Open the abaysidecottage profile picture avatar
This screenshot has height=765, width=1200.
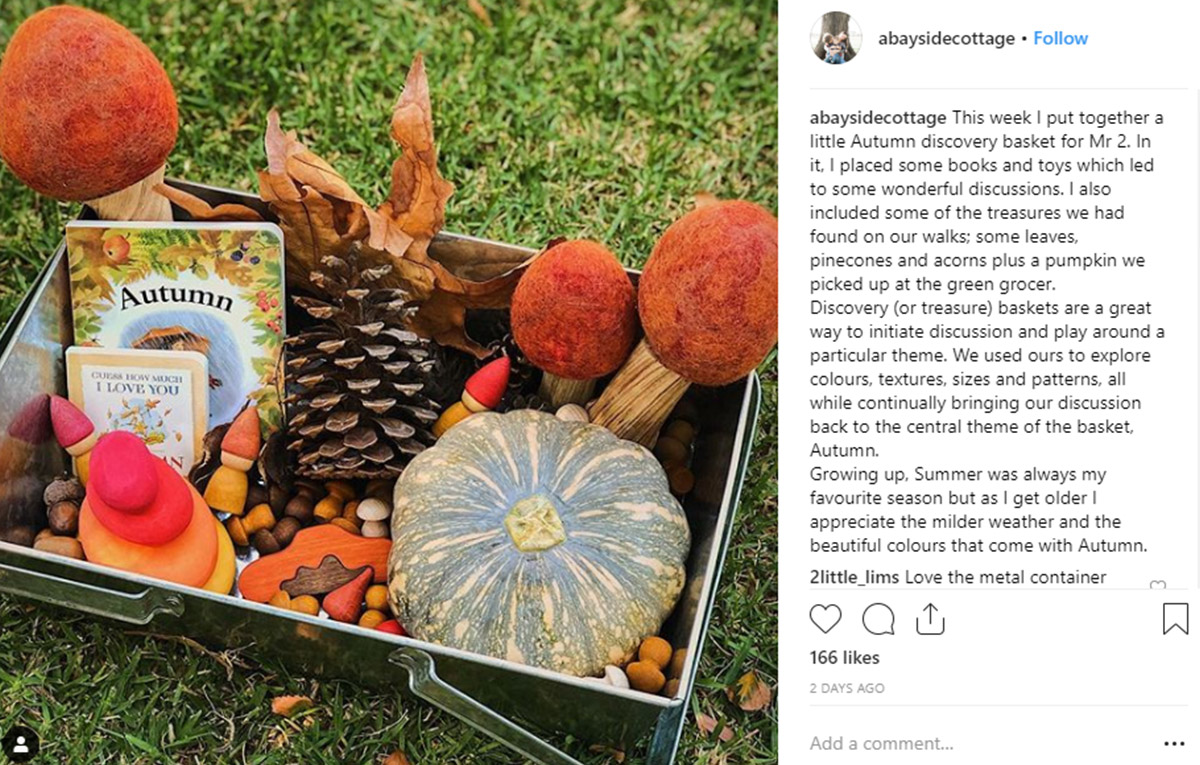(835, 38)
